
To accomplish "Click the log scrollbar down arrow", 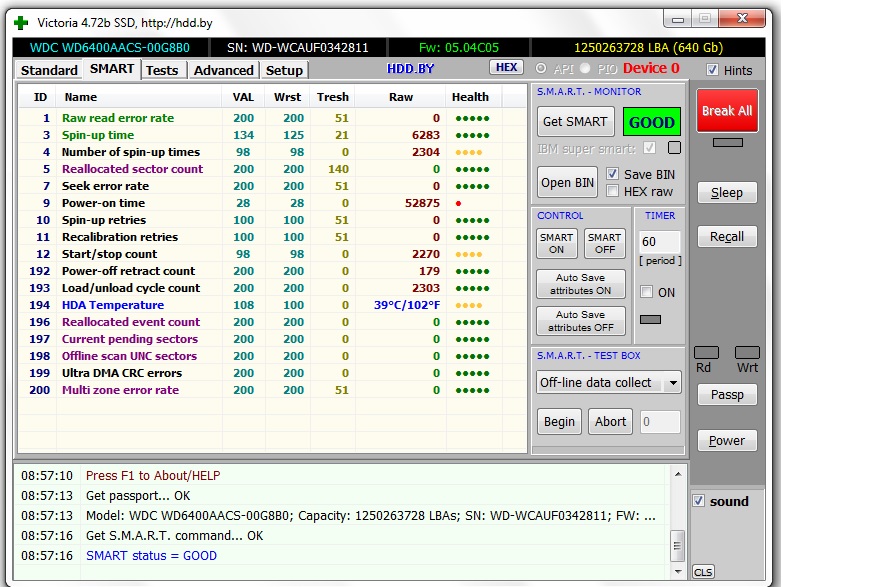I will click(678, 571).
